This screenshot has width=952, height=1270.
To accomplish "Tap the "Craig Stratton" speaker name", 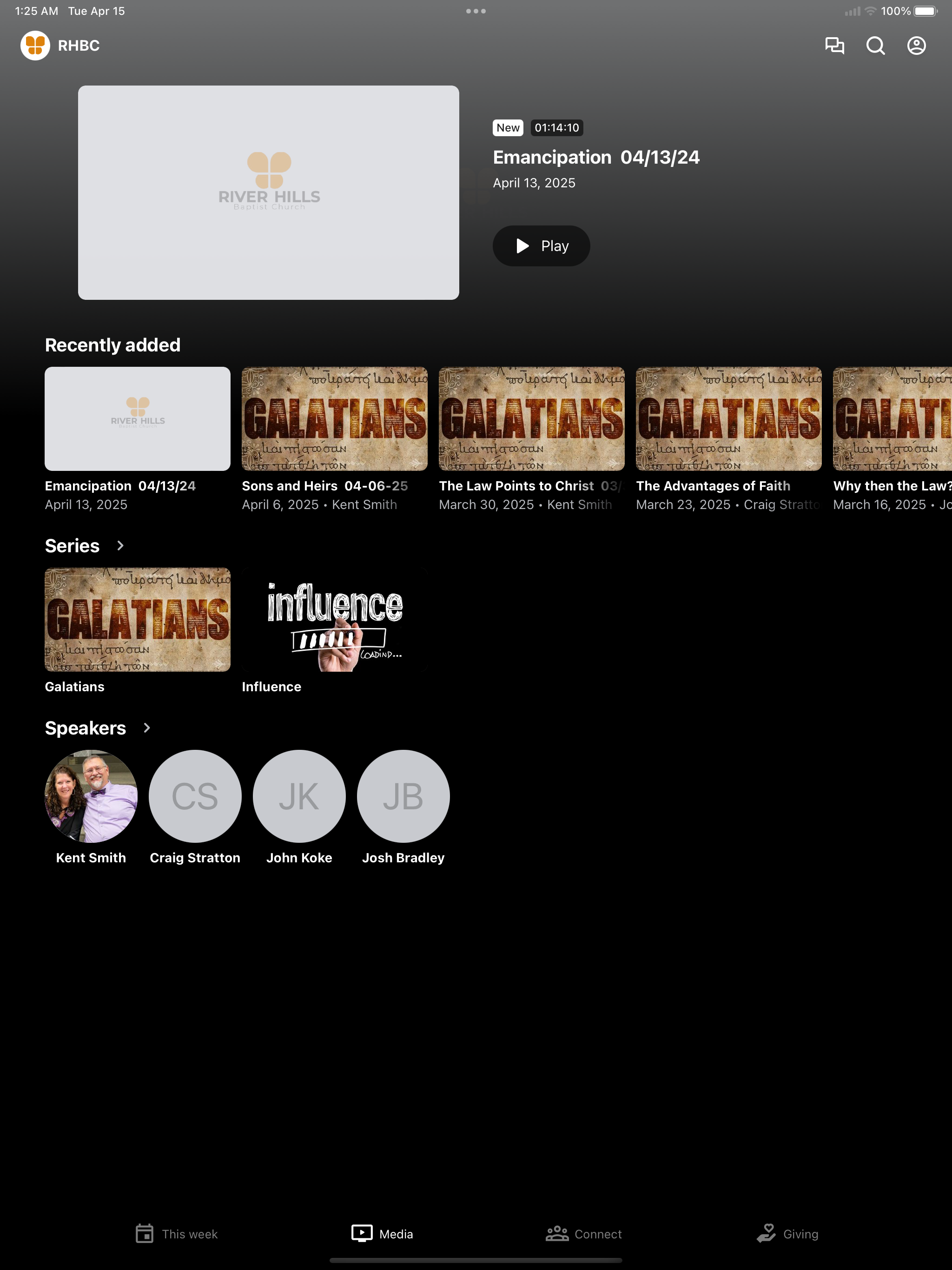I will pos(195,858).
